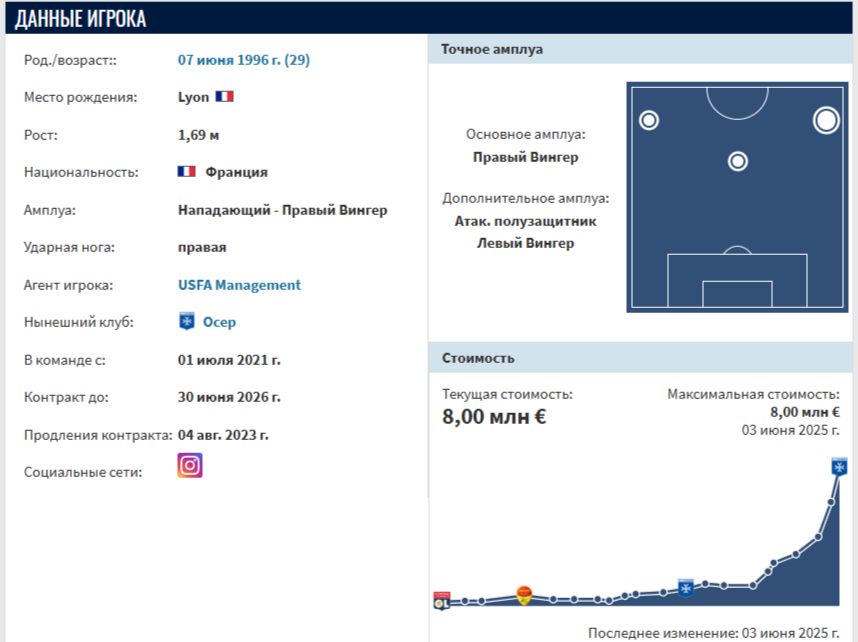Click the Текущая стоимость label

(x=507, y=394)
